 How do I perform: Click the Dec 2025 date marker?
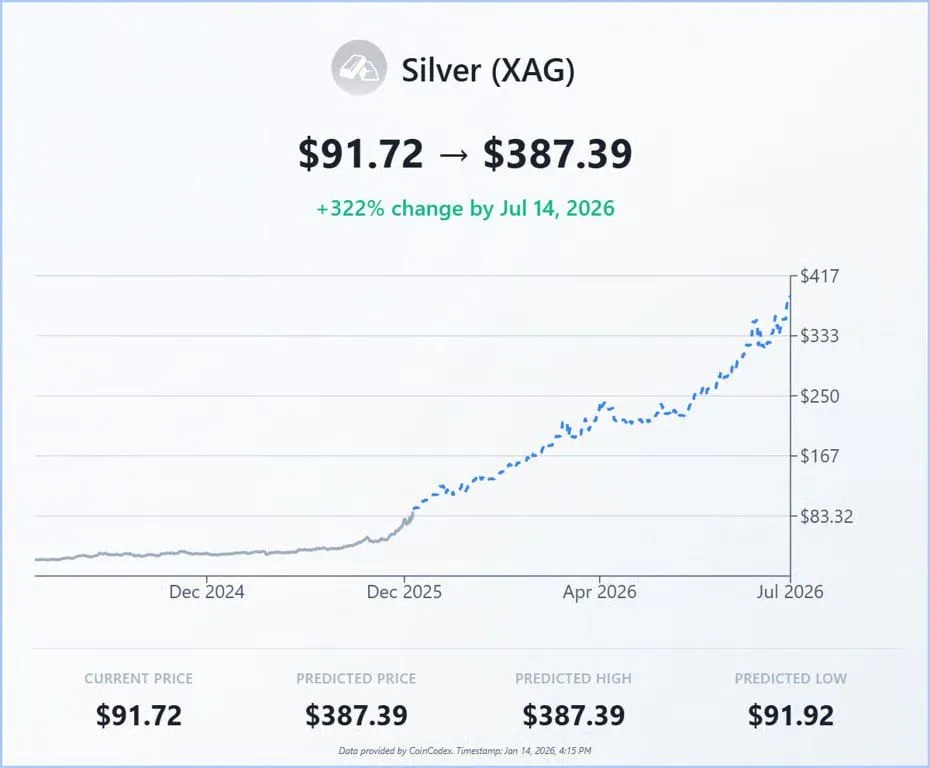coord(404,592)
